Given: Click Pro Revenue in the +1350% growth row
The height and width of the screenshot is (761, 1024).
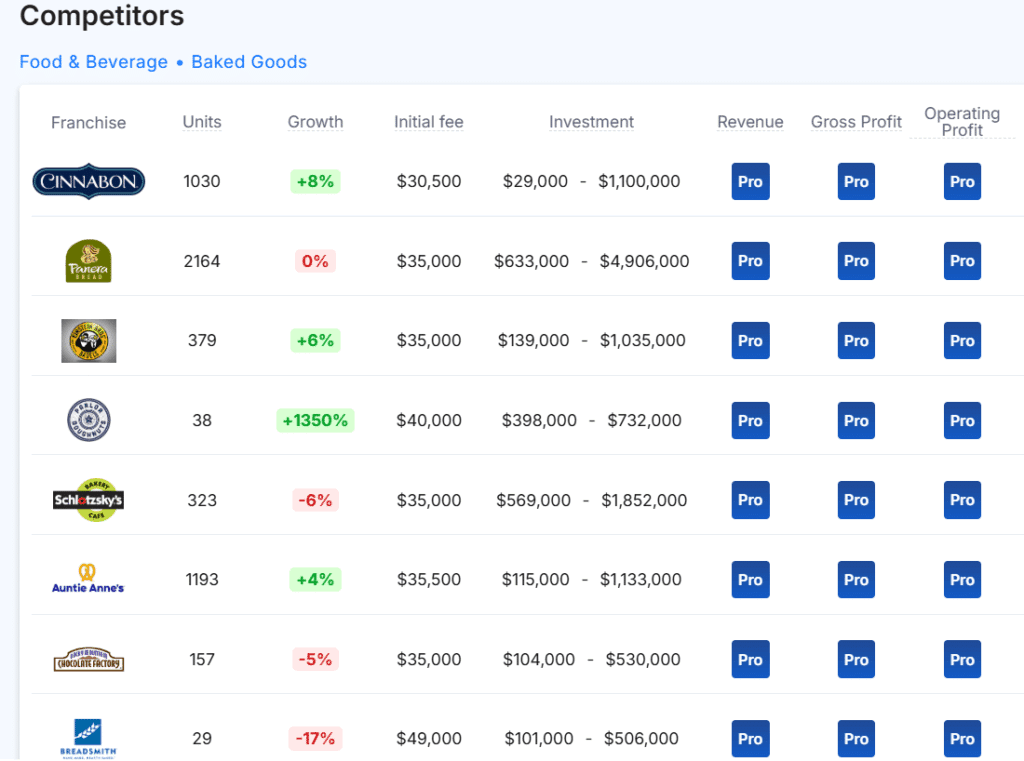Looking at the screenshot, I should point(750,421).
